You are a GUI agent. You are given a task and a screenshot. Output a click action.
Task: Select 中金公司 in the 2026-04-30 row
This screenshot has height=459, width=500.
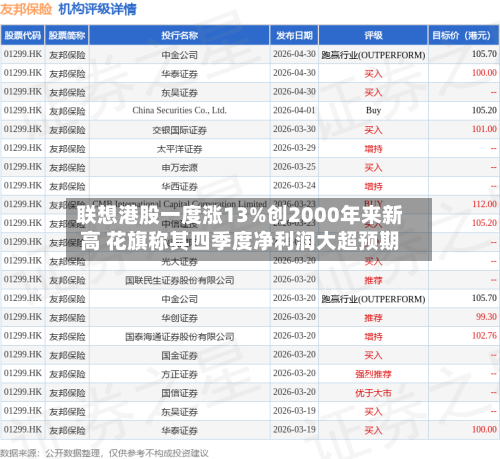tap(179, 54)
